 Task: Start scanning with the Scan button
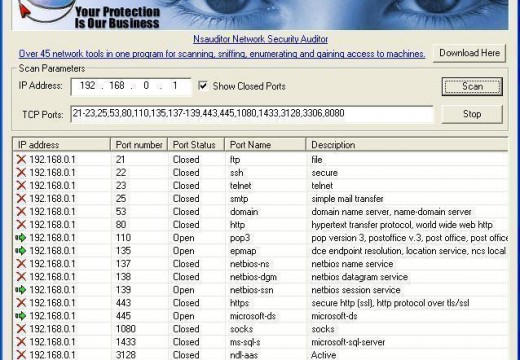click(472, 86)
